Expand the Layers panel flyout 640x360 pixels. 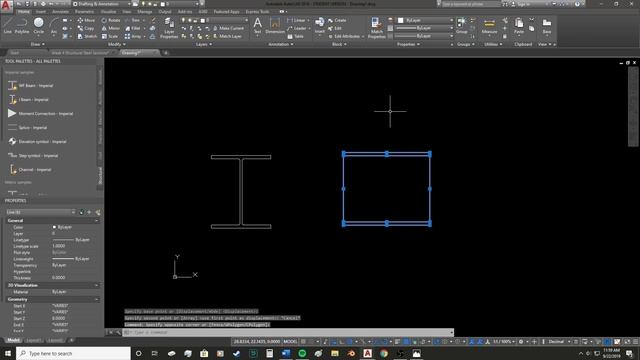(x=204, y=44)
